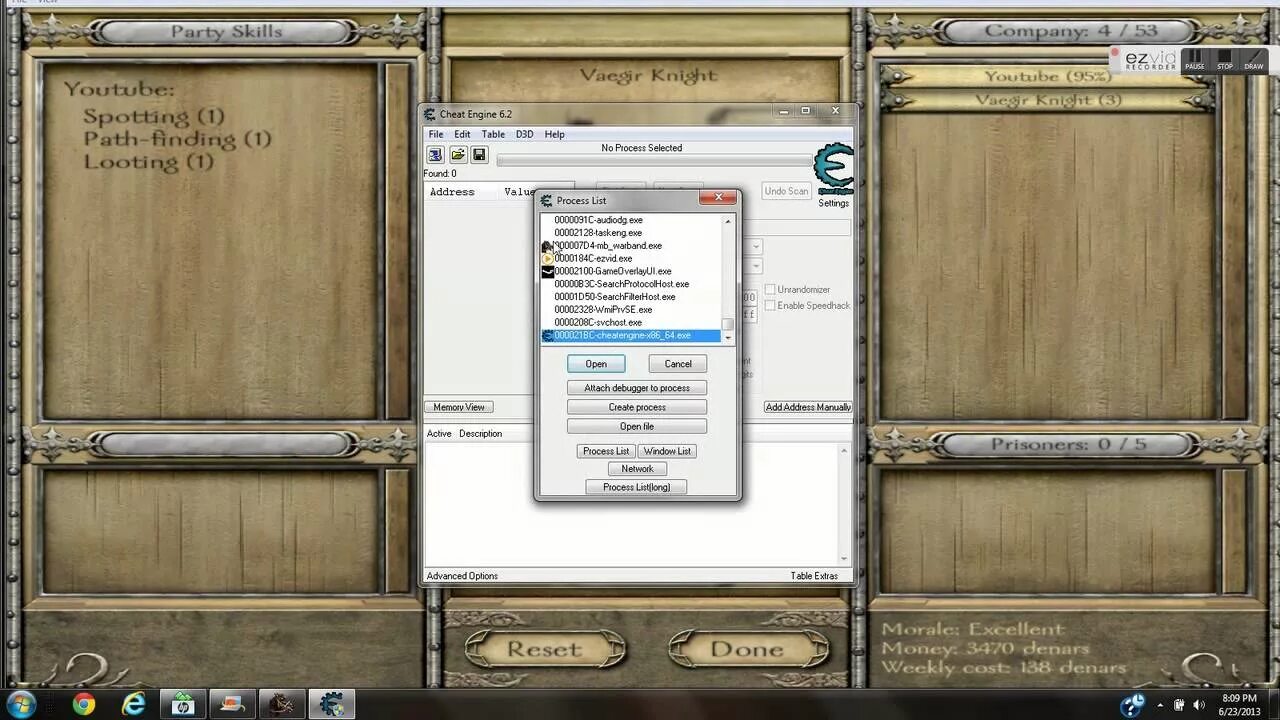Click the Process List button
Screen dimensions: 1280x720
click(606, 451)
